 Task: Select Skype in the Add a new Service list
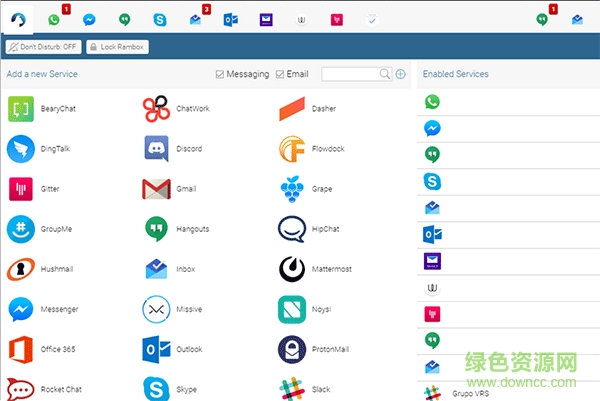[170, 389]
